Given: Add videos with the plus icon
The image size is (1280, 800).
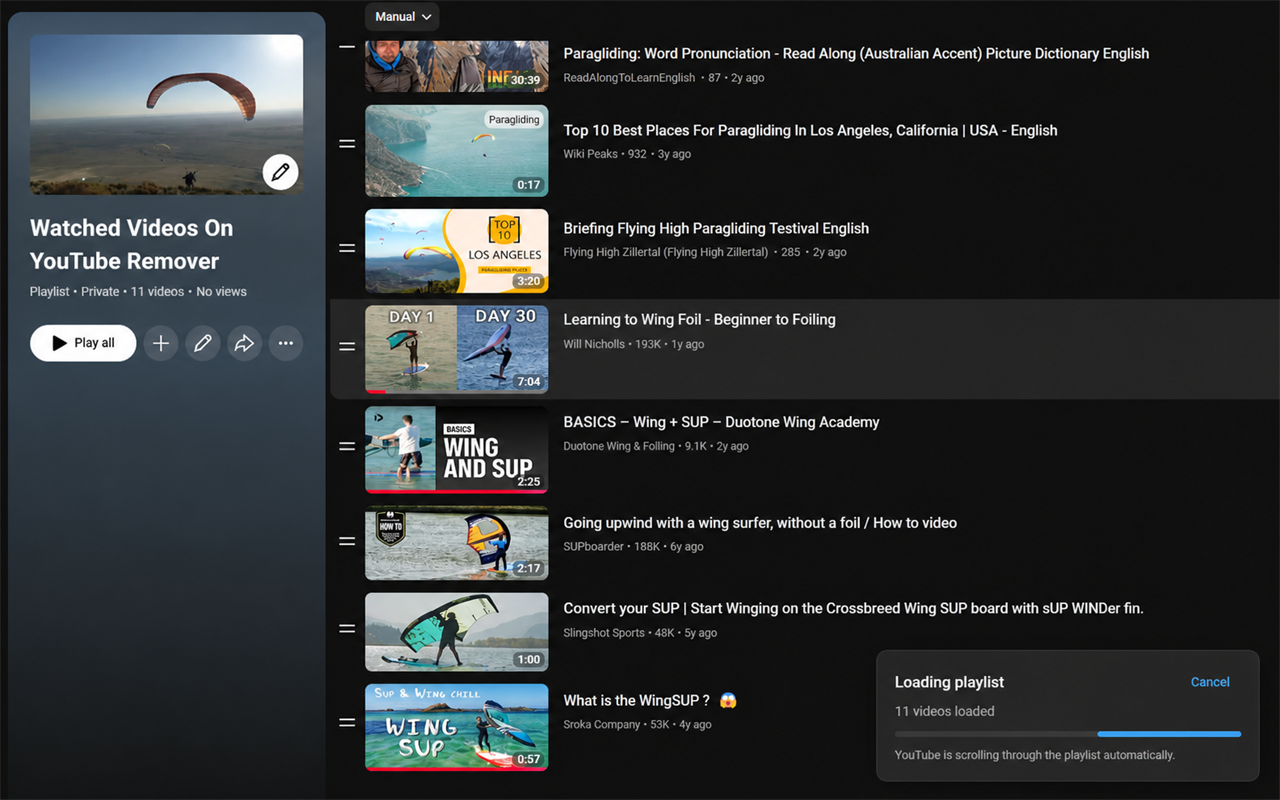Looking at the screenshot, I should pos(161,343).
